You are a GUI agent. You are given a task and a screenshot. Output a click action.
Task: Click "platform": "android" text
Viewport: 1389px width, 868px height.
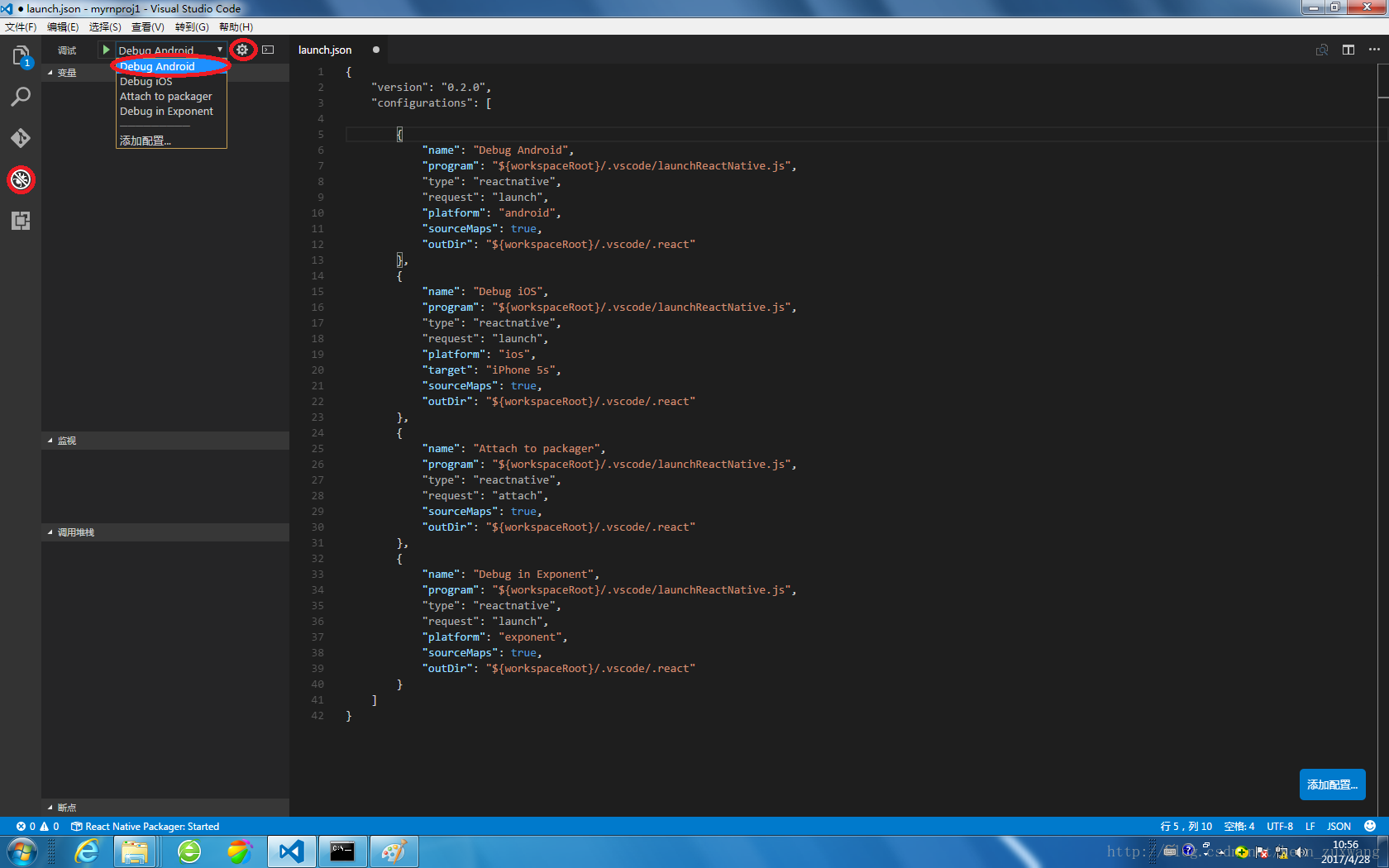491,212
